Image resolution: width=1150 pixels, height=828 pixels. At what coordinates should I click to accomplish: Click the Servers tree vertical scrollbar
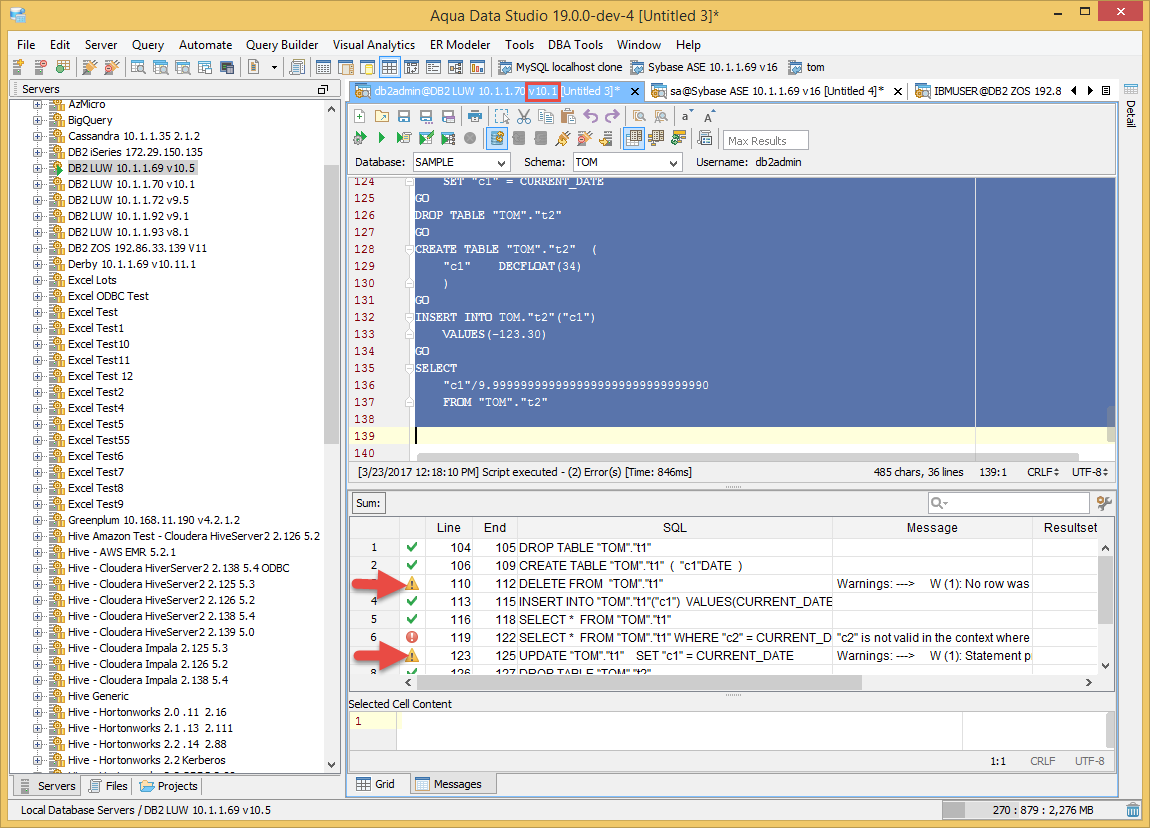click(x=332, y=304)
